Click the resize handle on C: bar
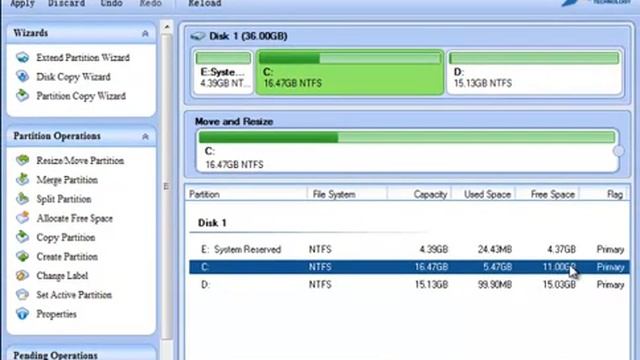Screen dimensions: 640x360 click(618, 151)
